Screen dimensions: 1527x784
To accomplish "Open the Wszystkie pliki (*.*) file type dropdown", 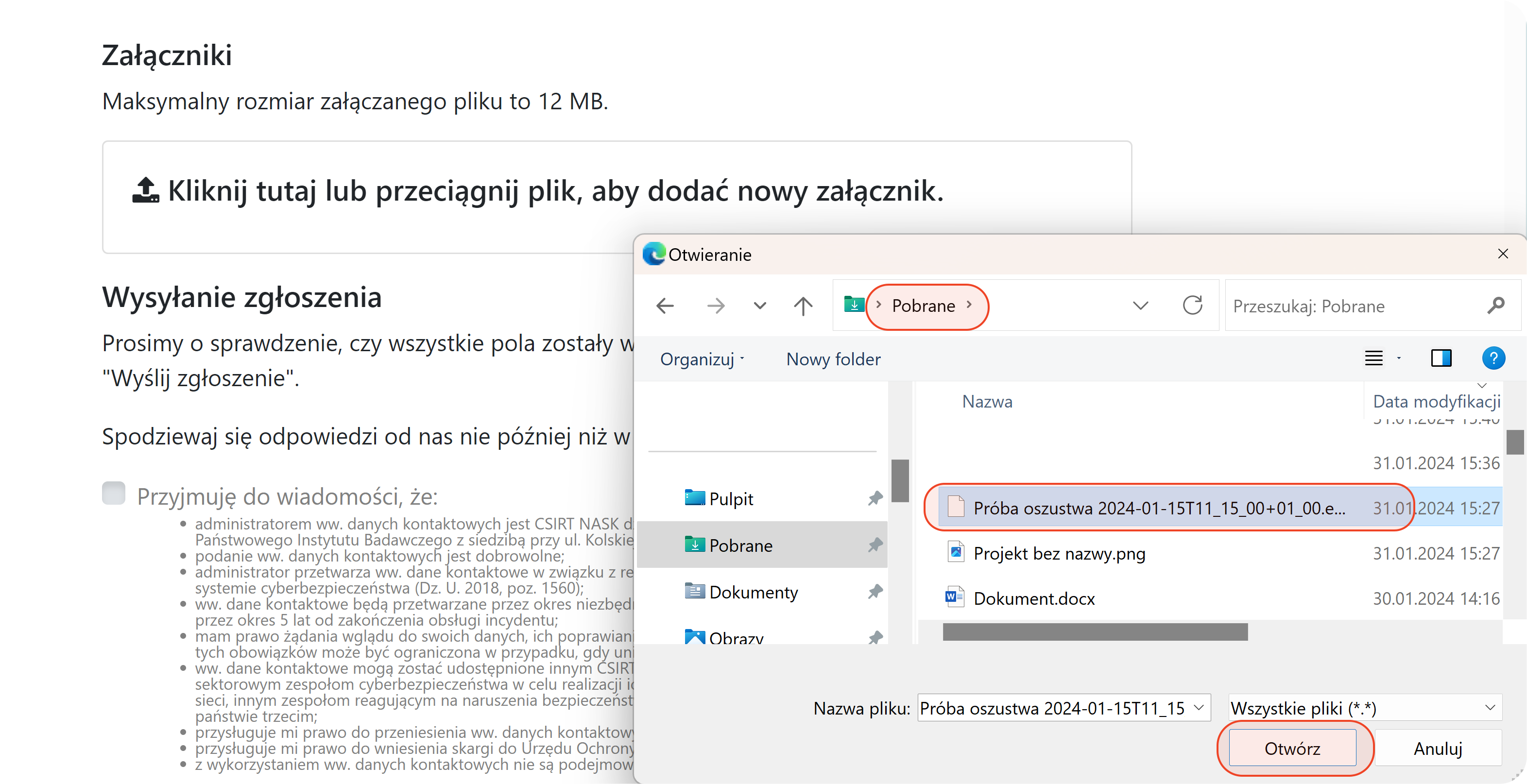I will click(x=1365, y=708).
